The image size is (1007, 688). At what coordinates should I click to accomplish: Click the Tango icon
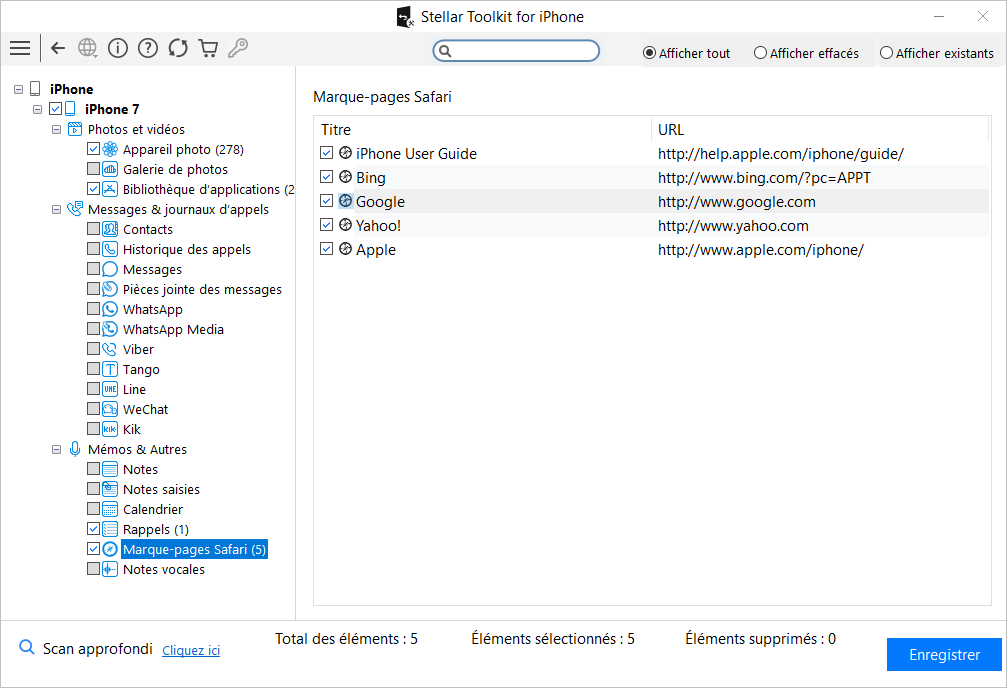(x=110, y=369)
